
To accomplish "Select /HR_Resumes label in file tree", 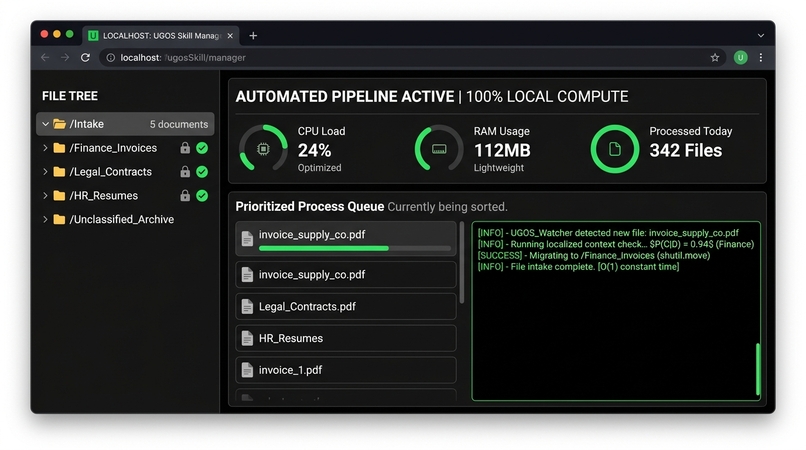I will (x=104, y=195).
